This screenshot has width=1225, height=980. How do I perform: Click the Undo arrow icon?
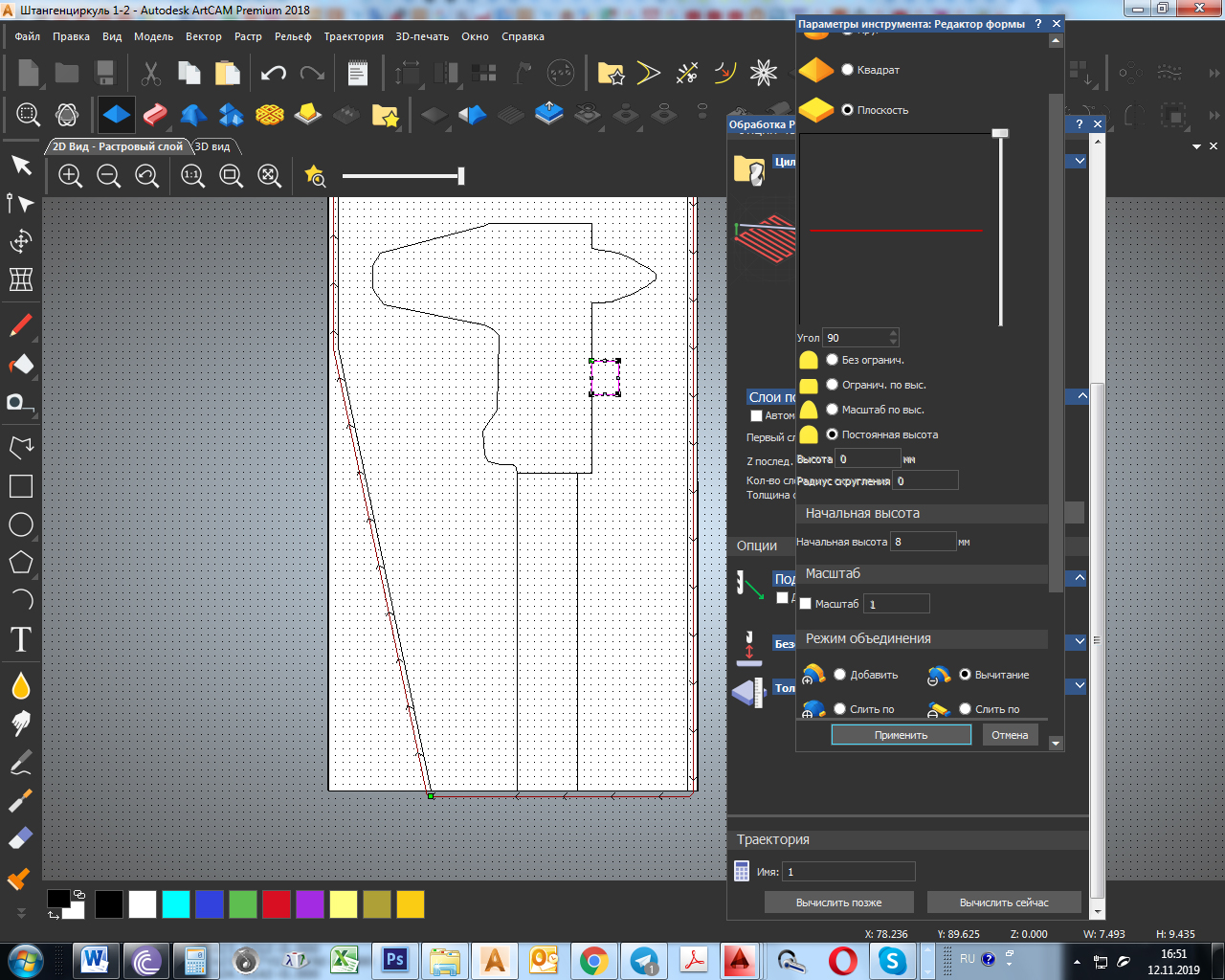pyautogui.click(x=274, y=74)
